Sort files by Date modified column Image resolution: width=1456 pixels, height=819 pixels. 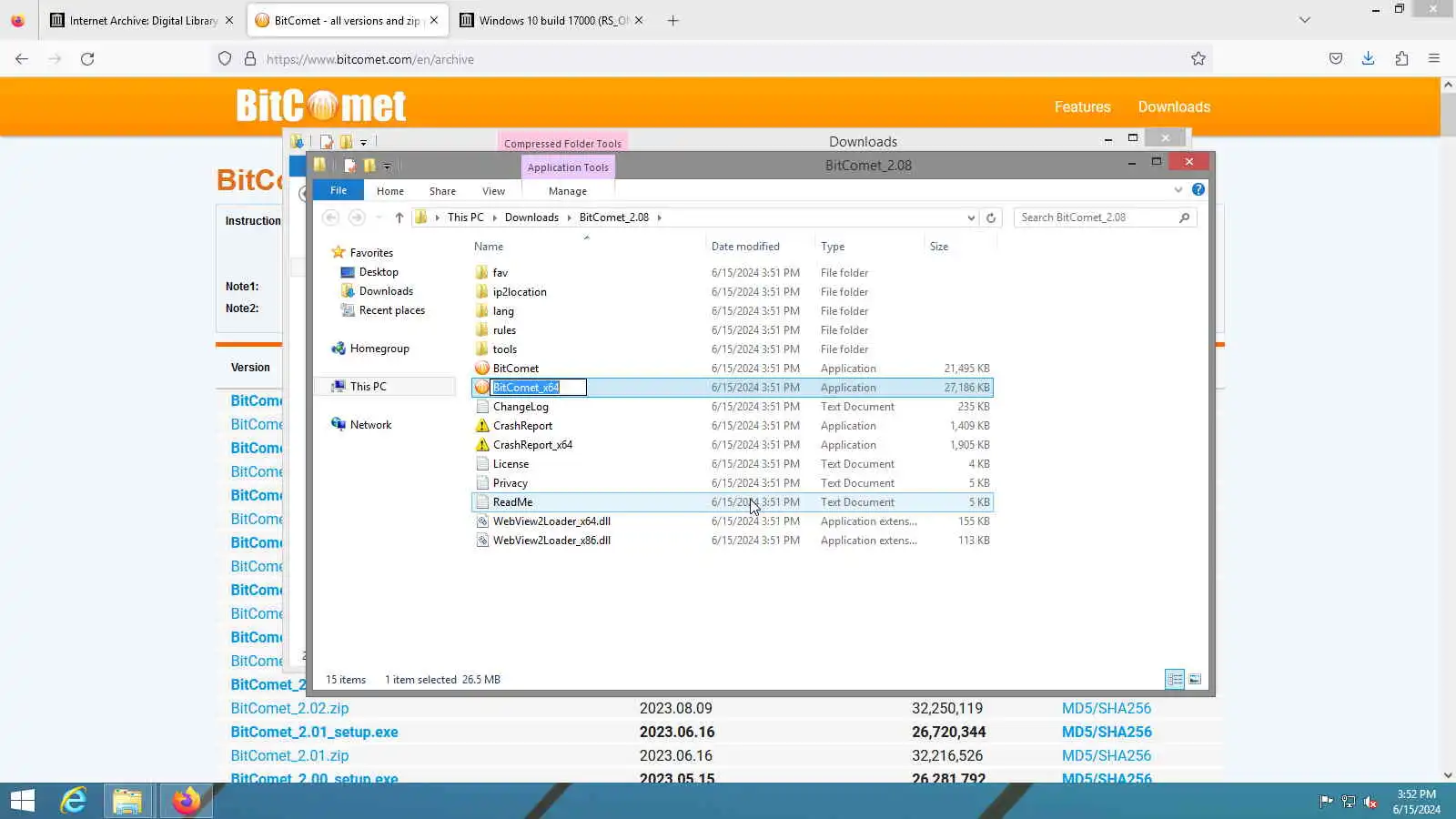[x=745, y=247]
